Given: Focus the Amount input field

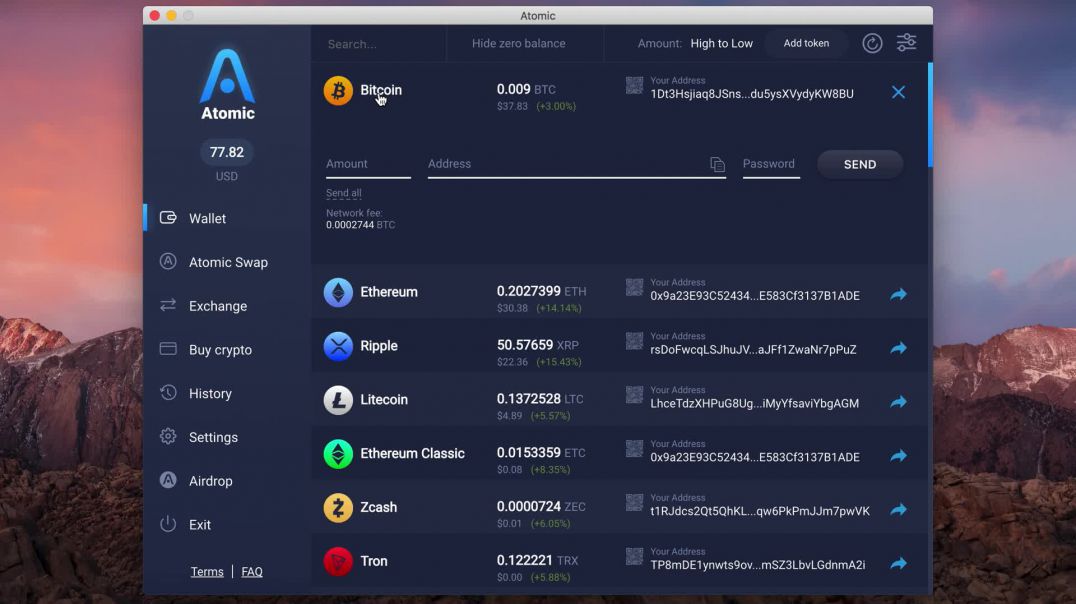Looking at the screenshot, I should (368, 164).
